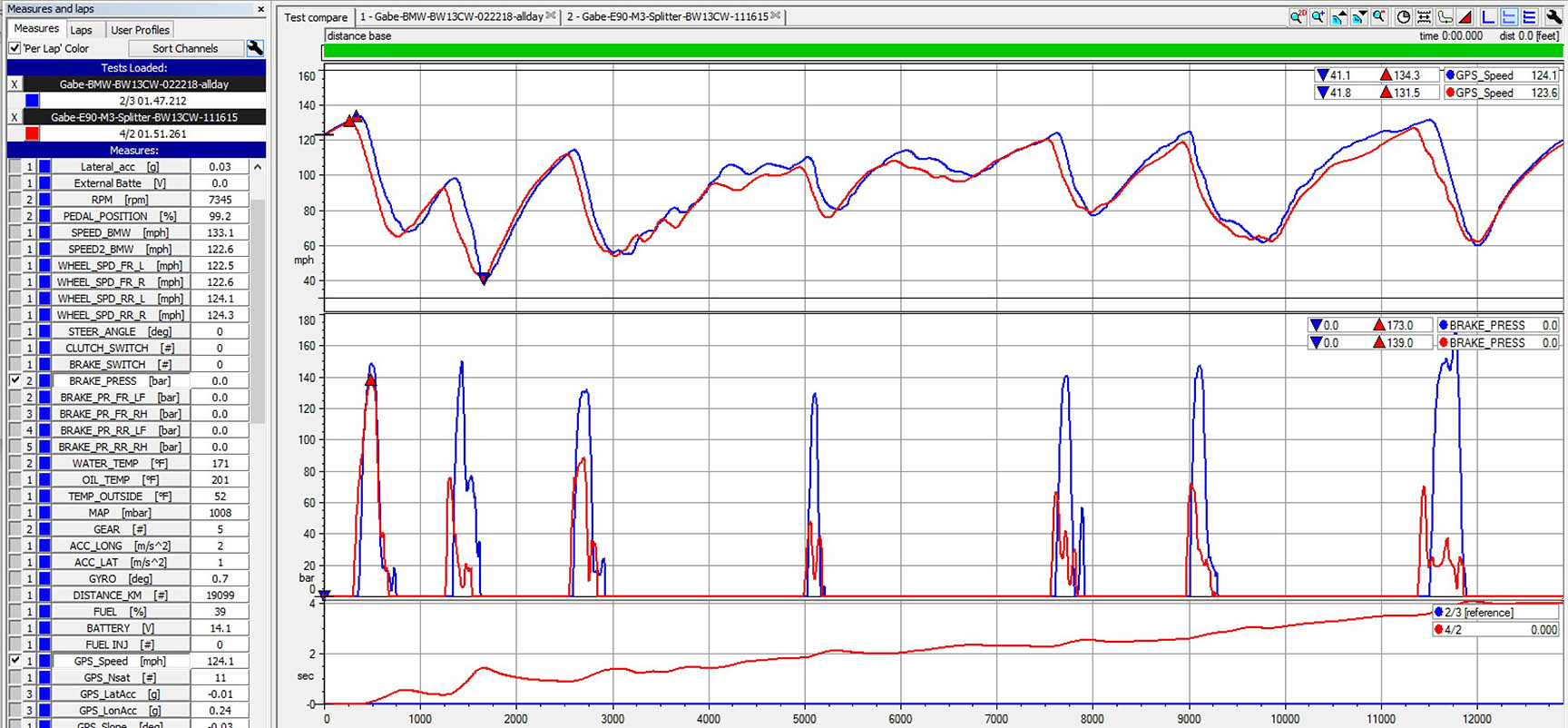Click the DISTANCE_KM value 19099

click(220, 595)
